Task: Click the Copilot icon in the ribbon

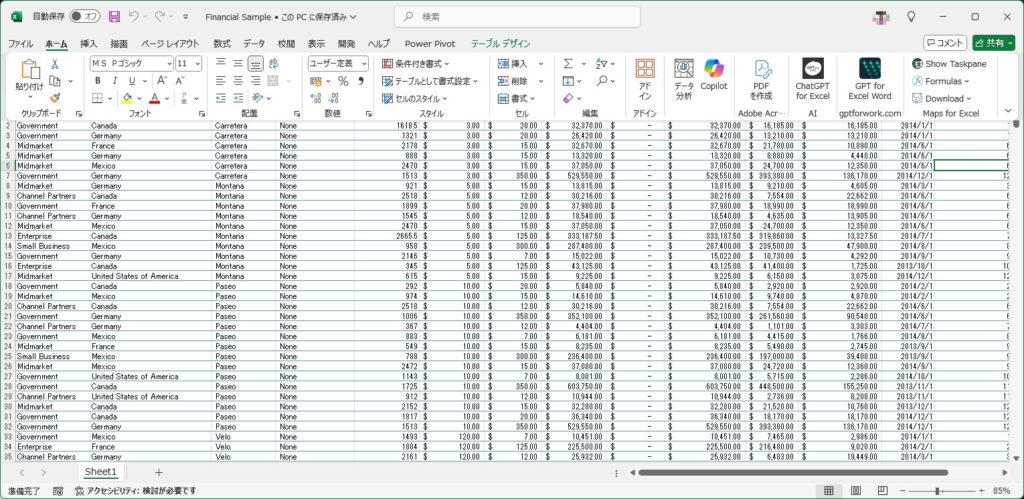Action: pyautogui.click(x=713, y=73)
